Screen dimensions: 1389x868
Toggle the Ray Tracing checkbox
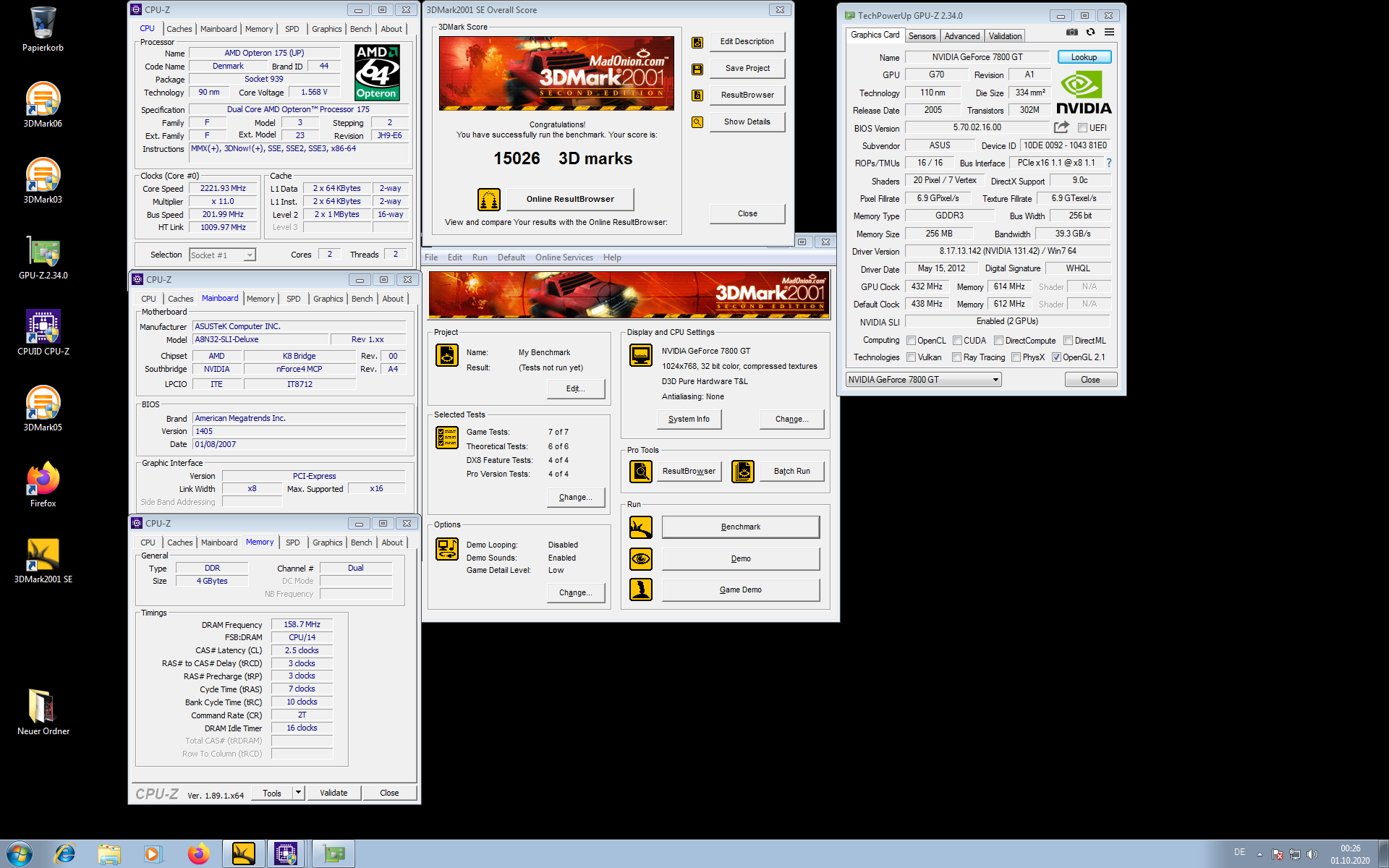(x=956, y=357)
